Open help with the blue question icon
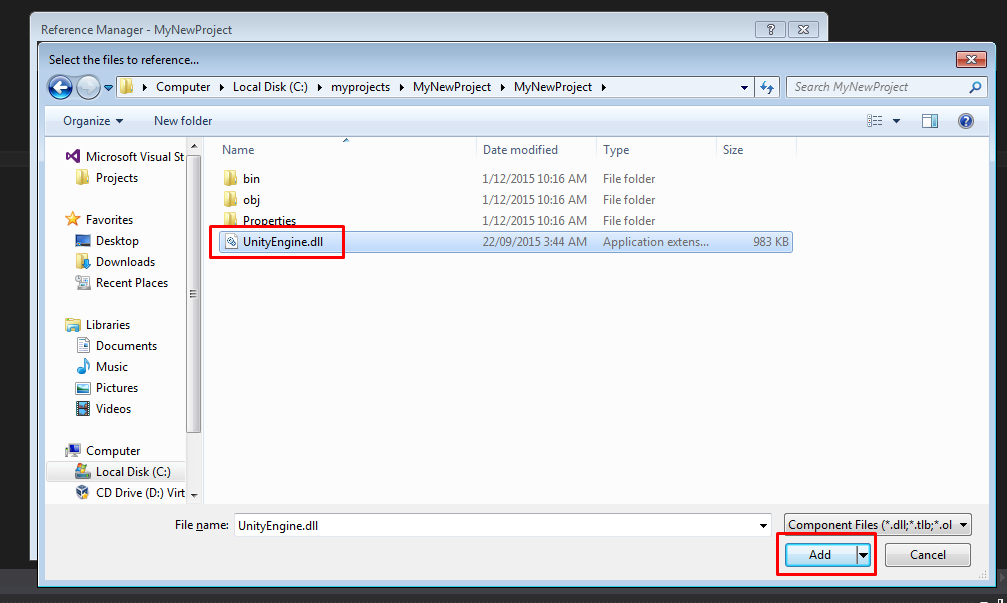This screenshot has width=1007, height=603. pyautogui.click(x=965, y=121)
